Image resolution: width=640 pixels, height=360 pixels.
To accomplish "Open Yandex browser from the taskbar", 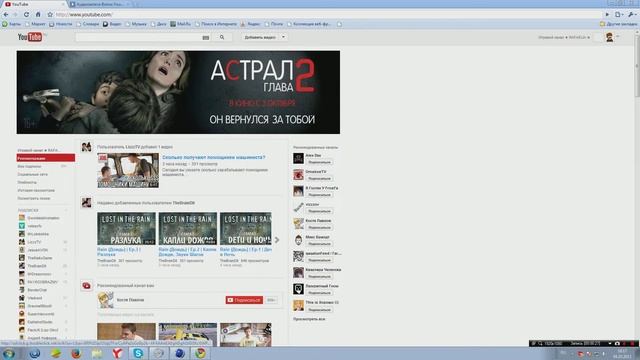I will pyautogui.click(x=118, y=353).
